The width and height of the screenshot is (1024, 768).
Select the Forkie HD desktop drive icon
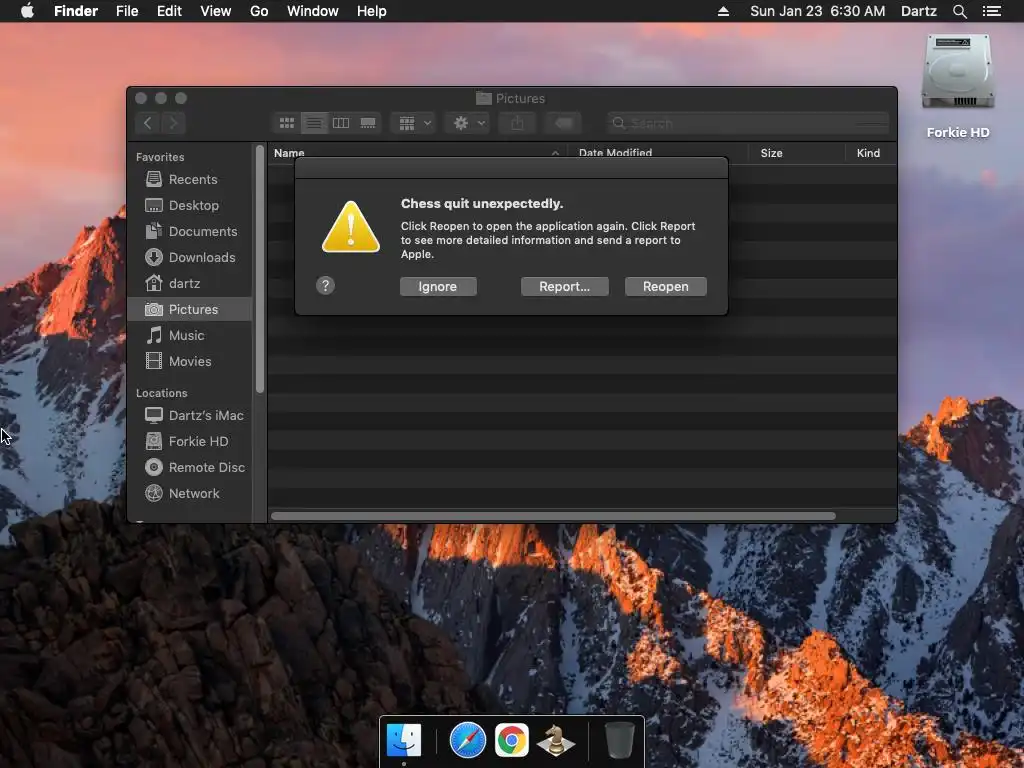point(957,72)
